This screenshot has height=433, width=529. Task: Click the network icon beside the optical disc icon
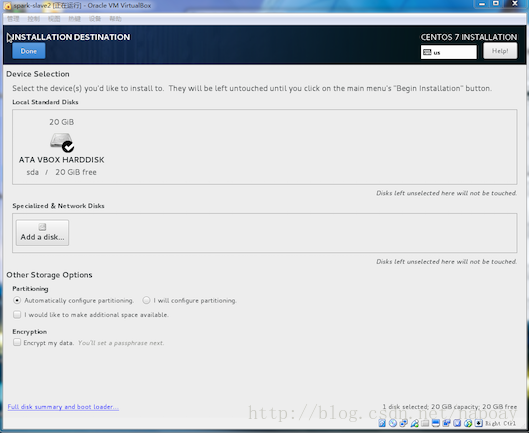point(404,423)
